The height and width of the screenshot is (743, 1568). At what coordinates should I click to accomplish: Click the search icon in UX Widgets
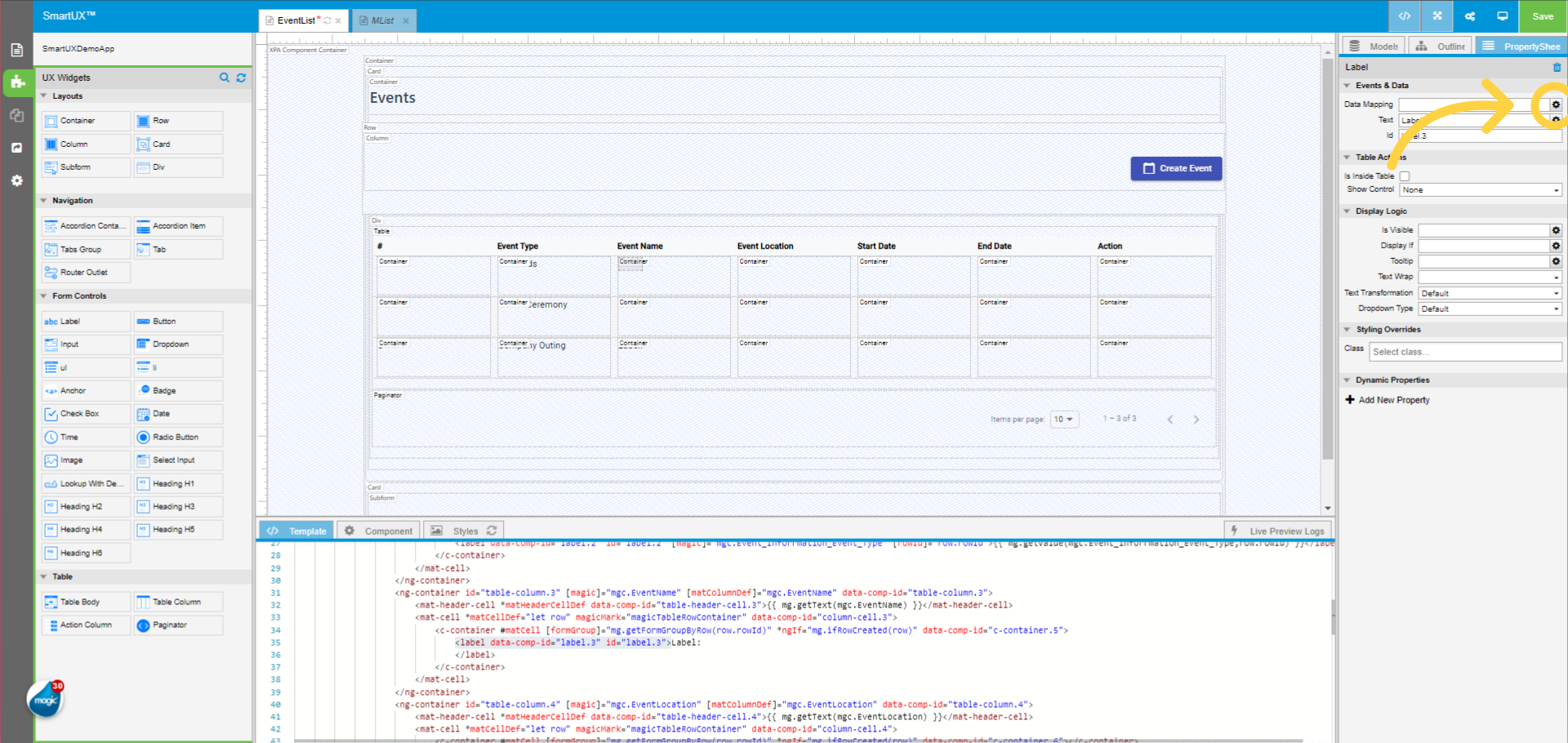pyautogui.click(x=224, y=78)
